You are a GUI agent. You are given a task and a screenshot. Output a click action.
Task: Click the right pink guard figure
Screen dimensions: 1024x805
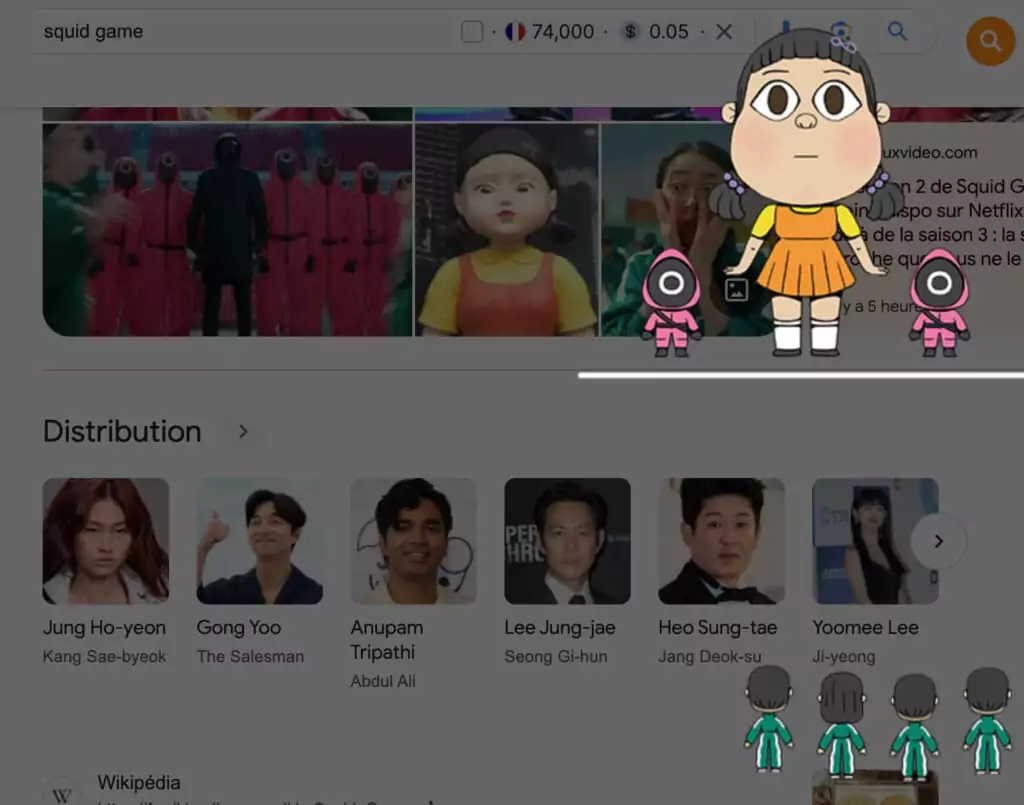[x=939, y=303]
